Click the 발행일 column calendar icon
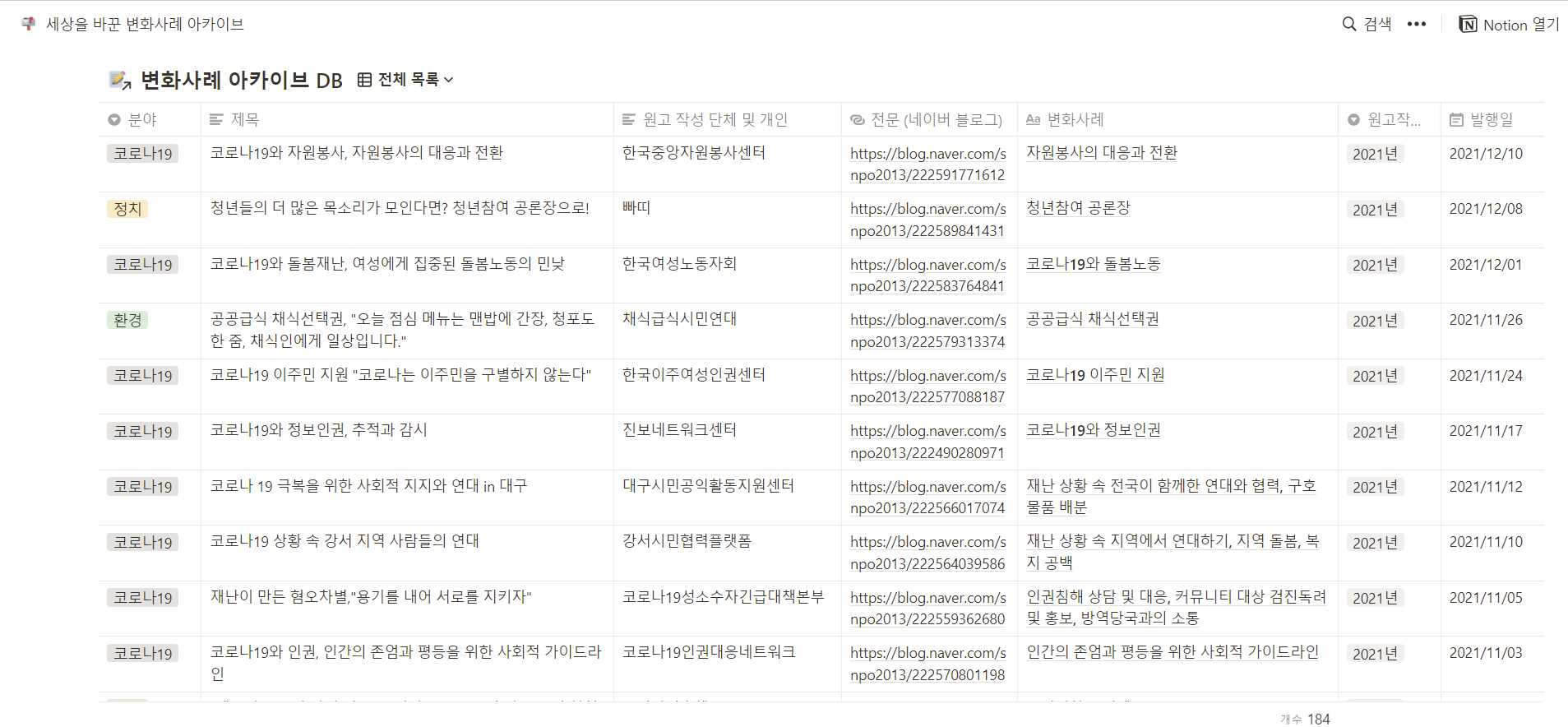This screenshot has width=1568, height=727. click(x=1456, y=120)
